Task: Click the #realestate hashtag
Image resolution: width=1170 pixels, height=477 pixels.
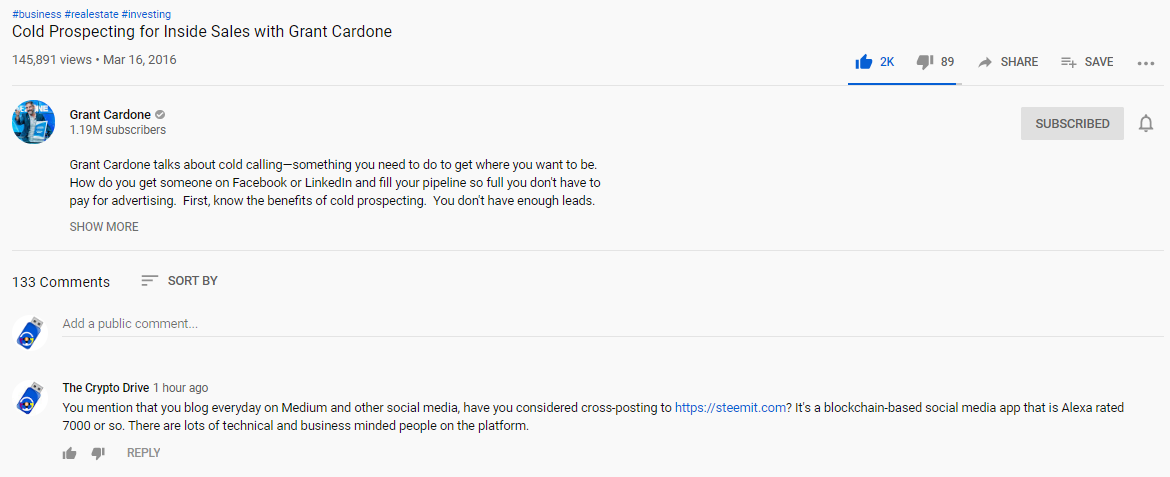Action: point(90,14)
